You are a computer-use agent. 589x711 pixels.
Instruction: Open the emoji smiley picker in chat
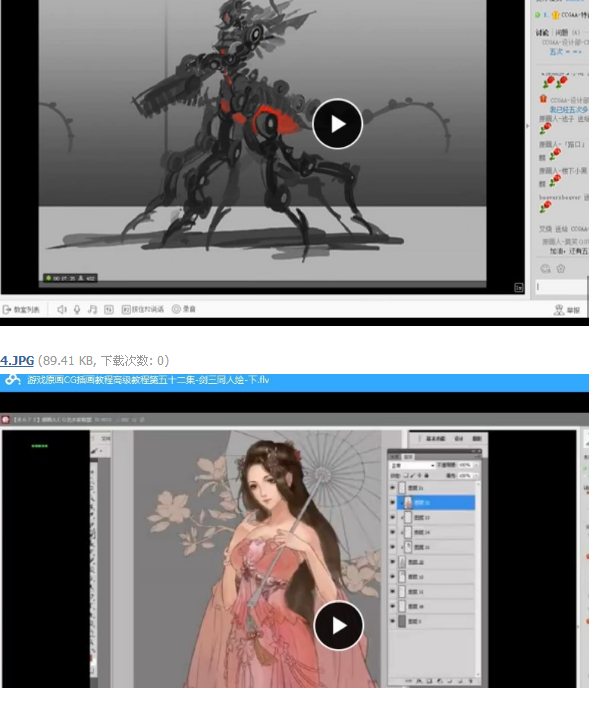545,269
